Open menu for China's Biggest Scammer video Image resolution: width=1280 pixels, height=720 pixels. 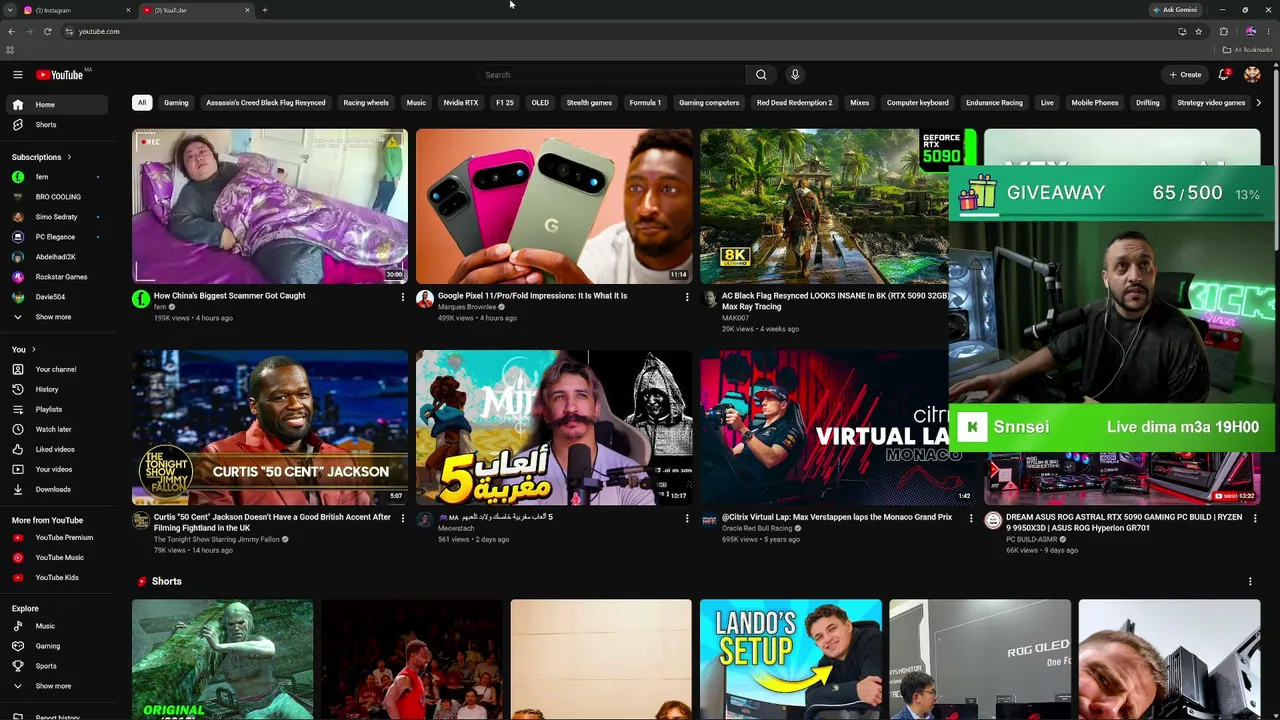[x=403, y=297]
